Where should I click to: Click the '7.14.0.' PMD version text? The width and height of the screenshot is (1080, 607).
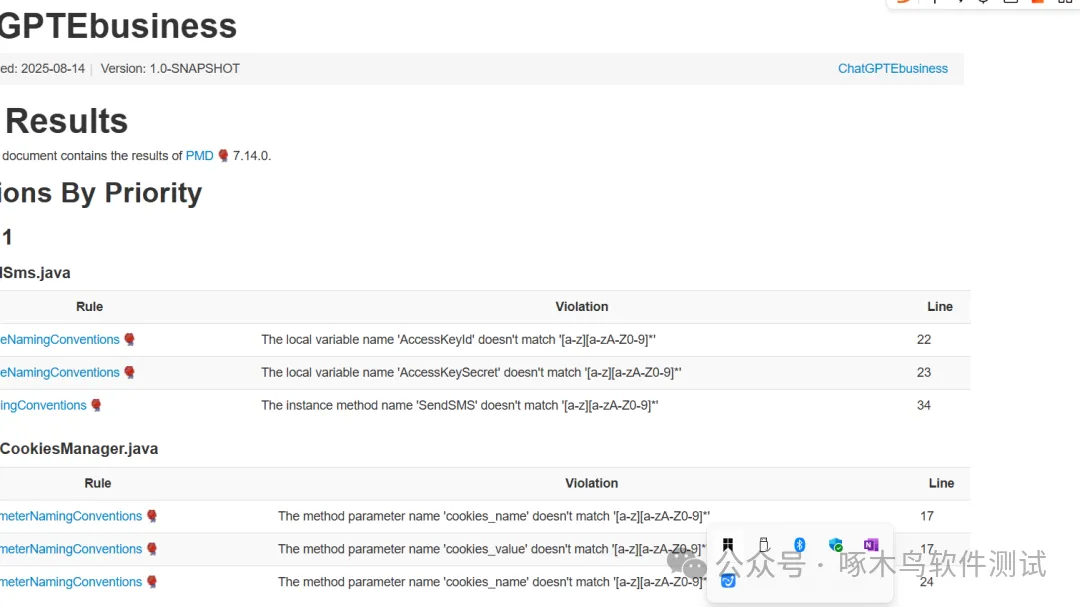coord(252,156)
